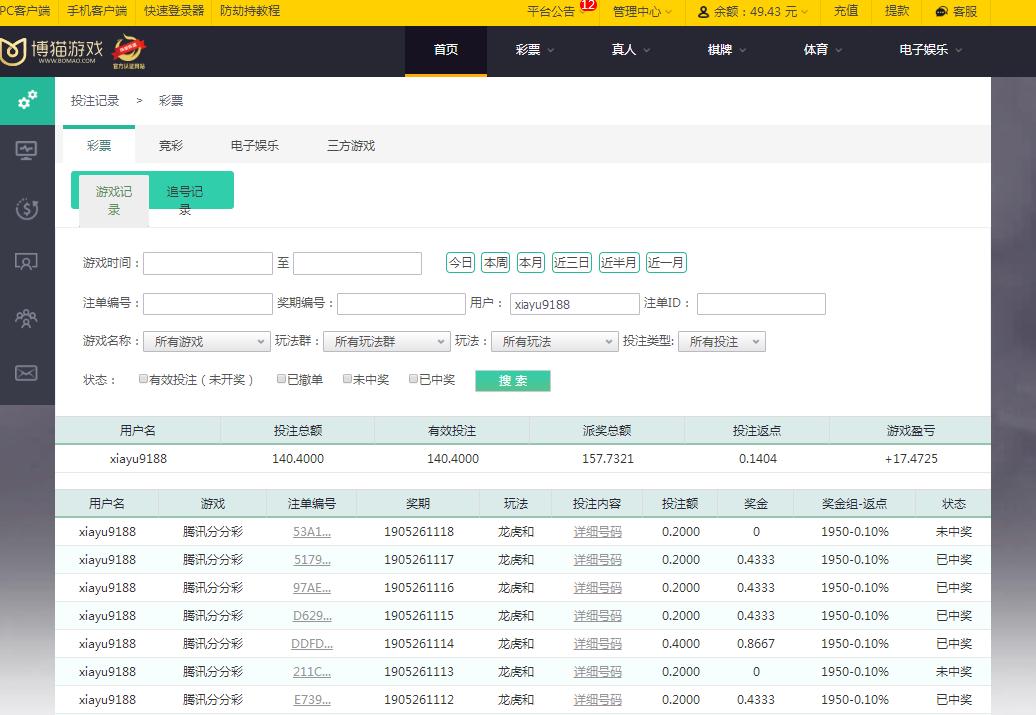The width and height of the screenshot is (1036, 715).
Task: Click the 游戏时间 end date field
Action: pyautogui.click(x=357, y=263)
